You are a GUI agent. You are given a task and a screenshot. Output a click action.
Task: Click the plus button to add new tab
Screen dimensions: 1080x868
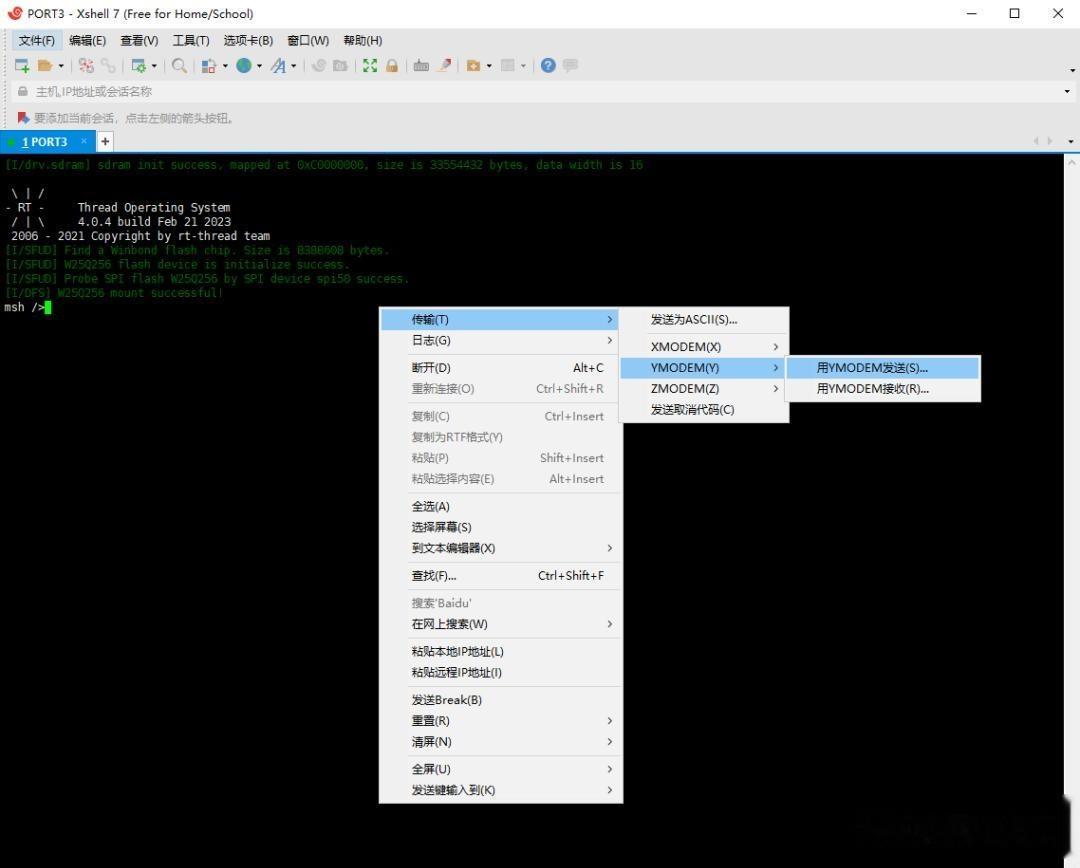coord(105,141)
